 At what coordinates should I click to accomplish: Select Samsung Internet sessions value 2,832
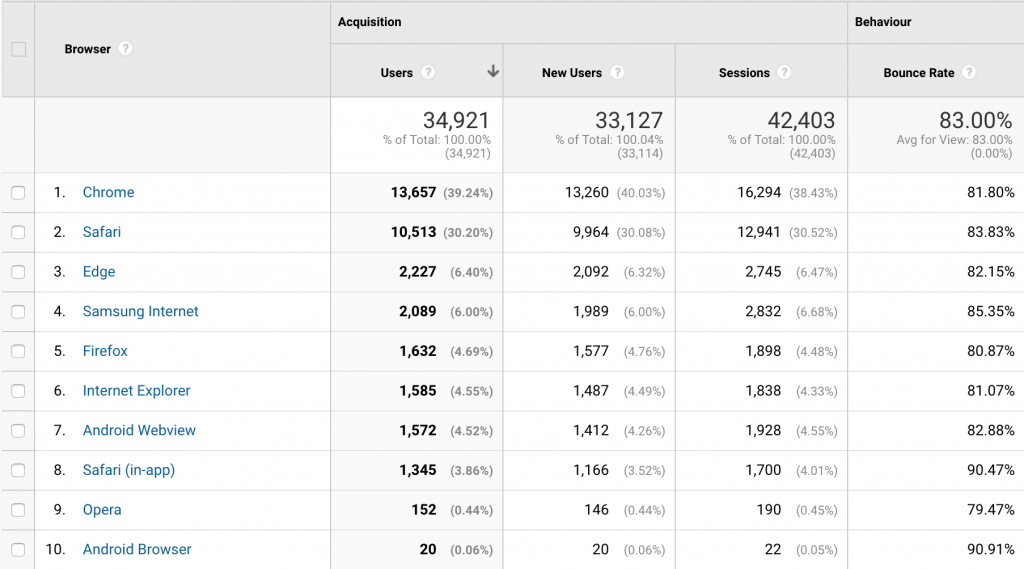pos(763,312)
